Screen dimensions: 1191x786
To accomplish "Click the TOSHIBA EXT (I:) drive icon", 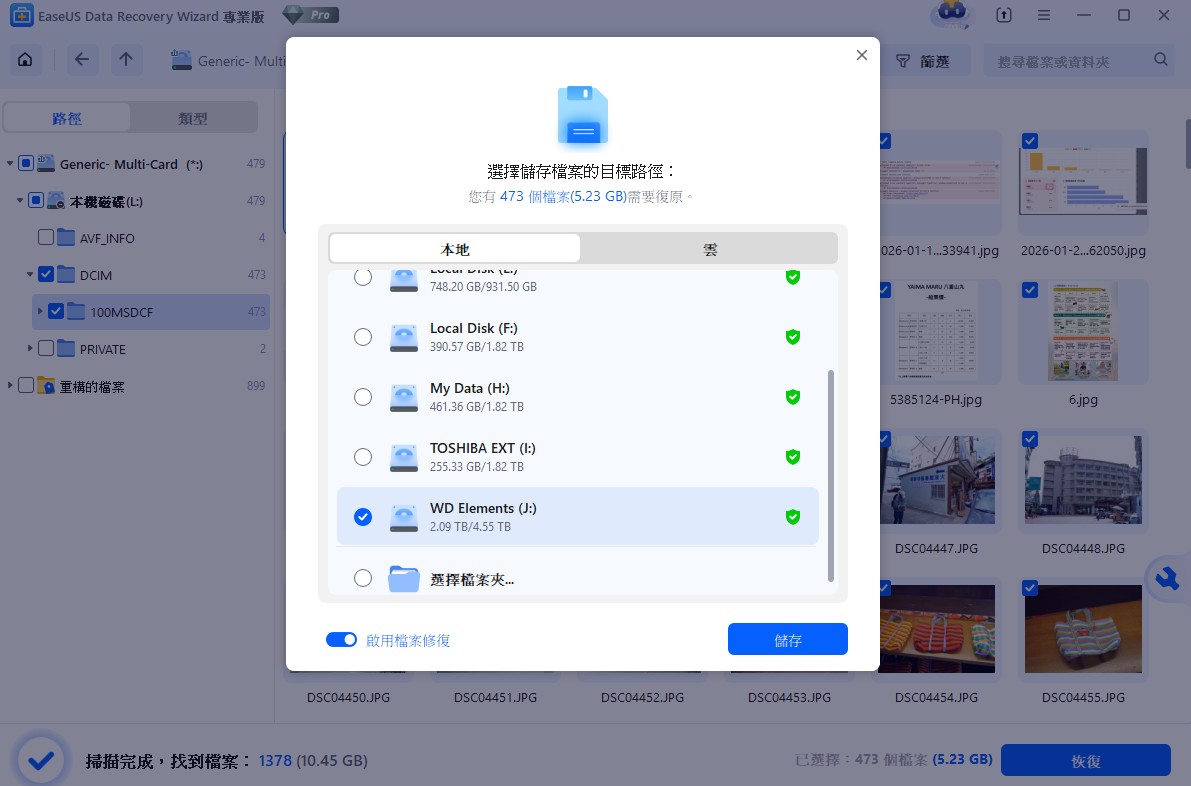I will click(x=404, y=457).
